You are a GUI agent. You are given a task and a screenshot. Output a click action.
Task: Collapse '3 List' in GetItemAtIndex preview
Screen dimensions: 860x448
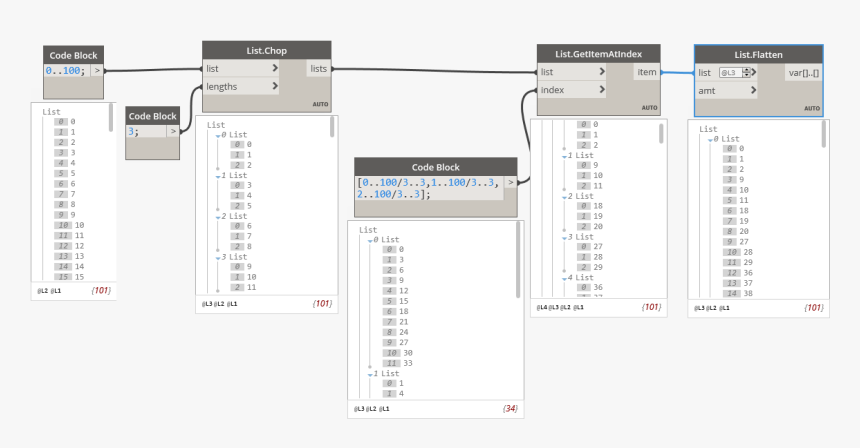[x=564, y=237]
